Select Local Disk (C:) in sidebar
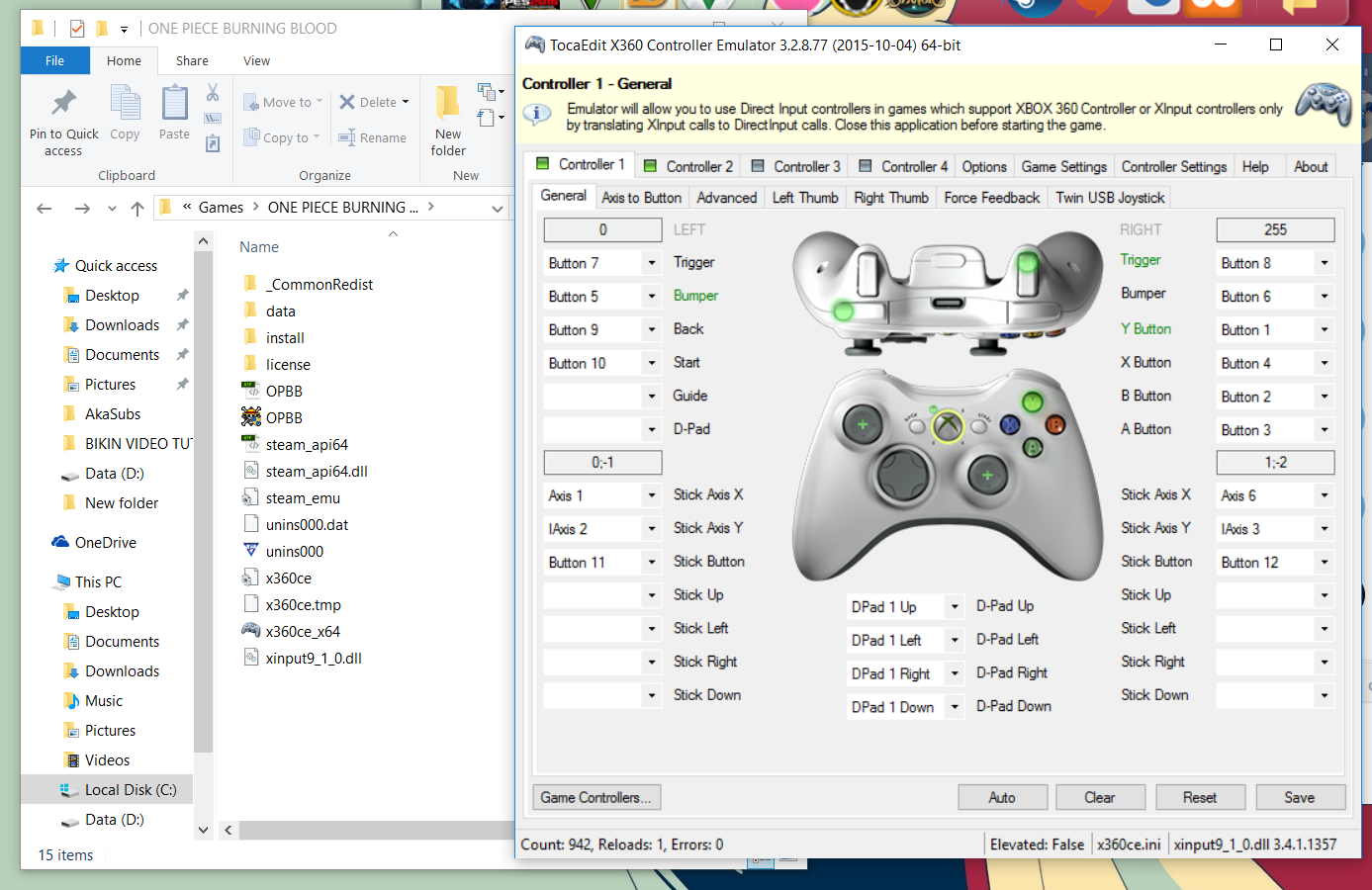 (119, 789)
